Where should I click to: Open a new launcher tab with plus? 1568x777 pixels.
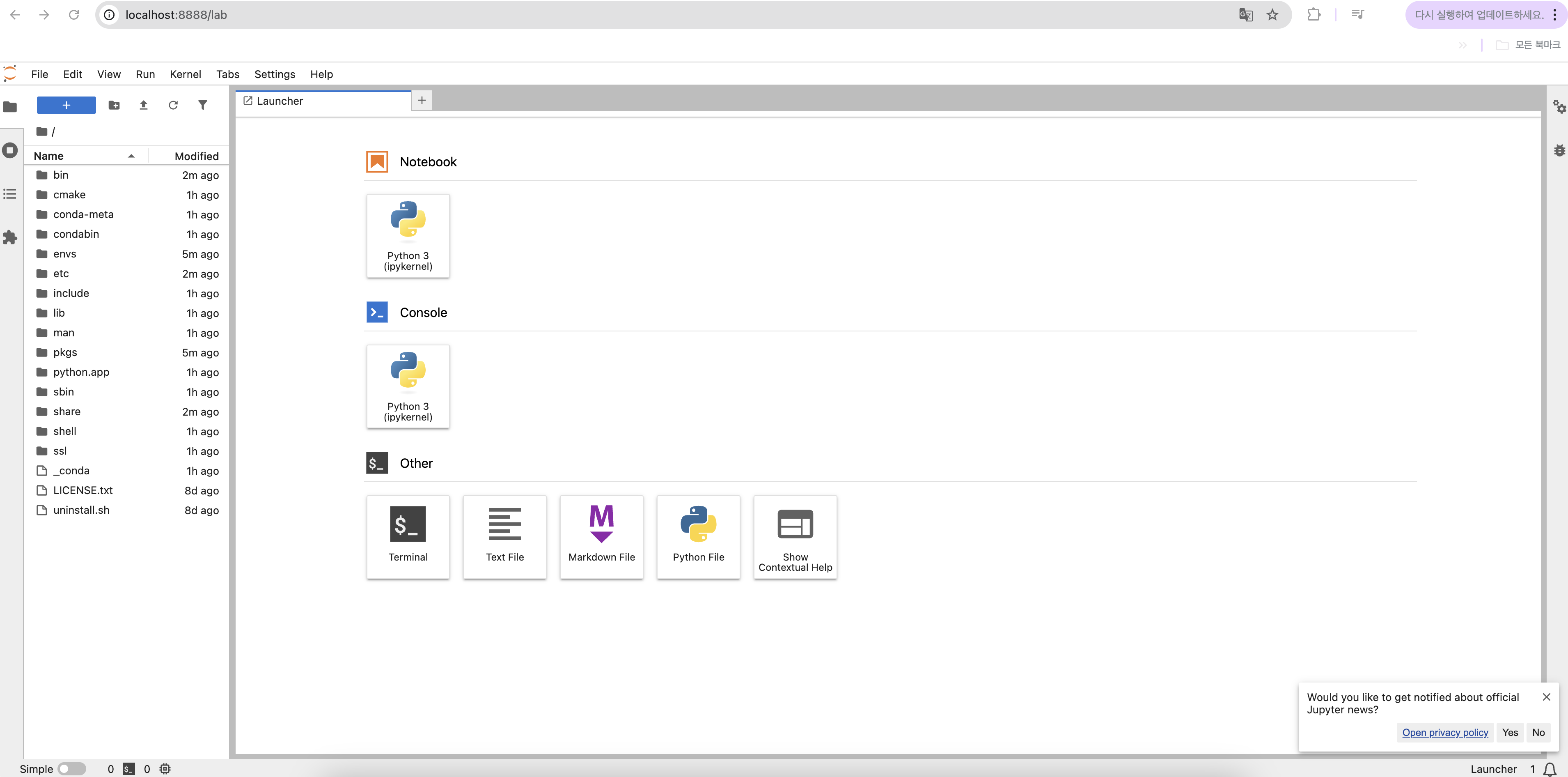[422, 101]
